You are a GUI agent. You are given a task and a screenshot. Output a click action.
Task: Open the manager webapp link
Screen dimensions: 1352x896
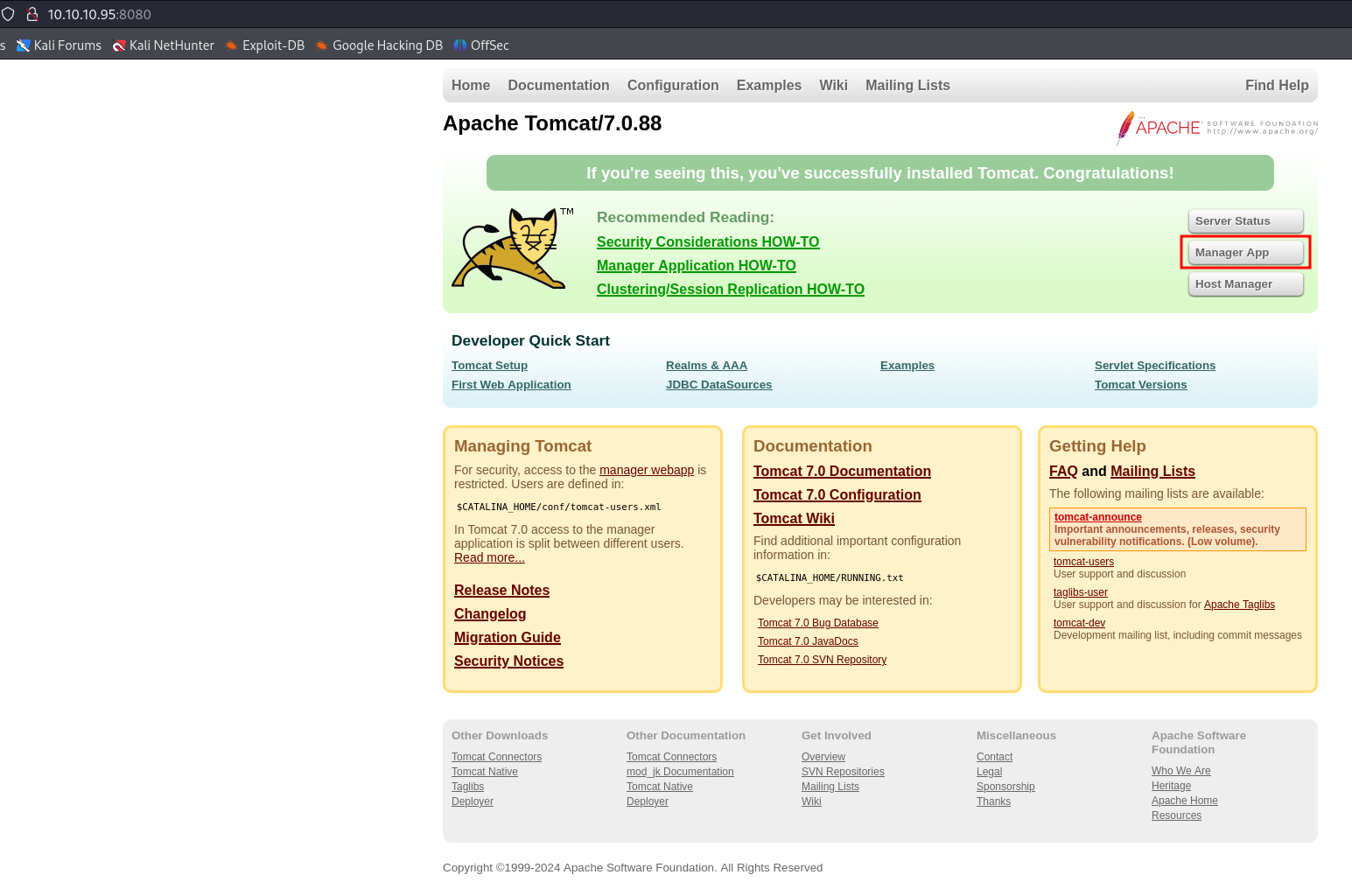click(x=647, y=470)
